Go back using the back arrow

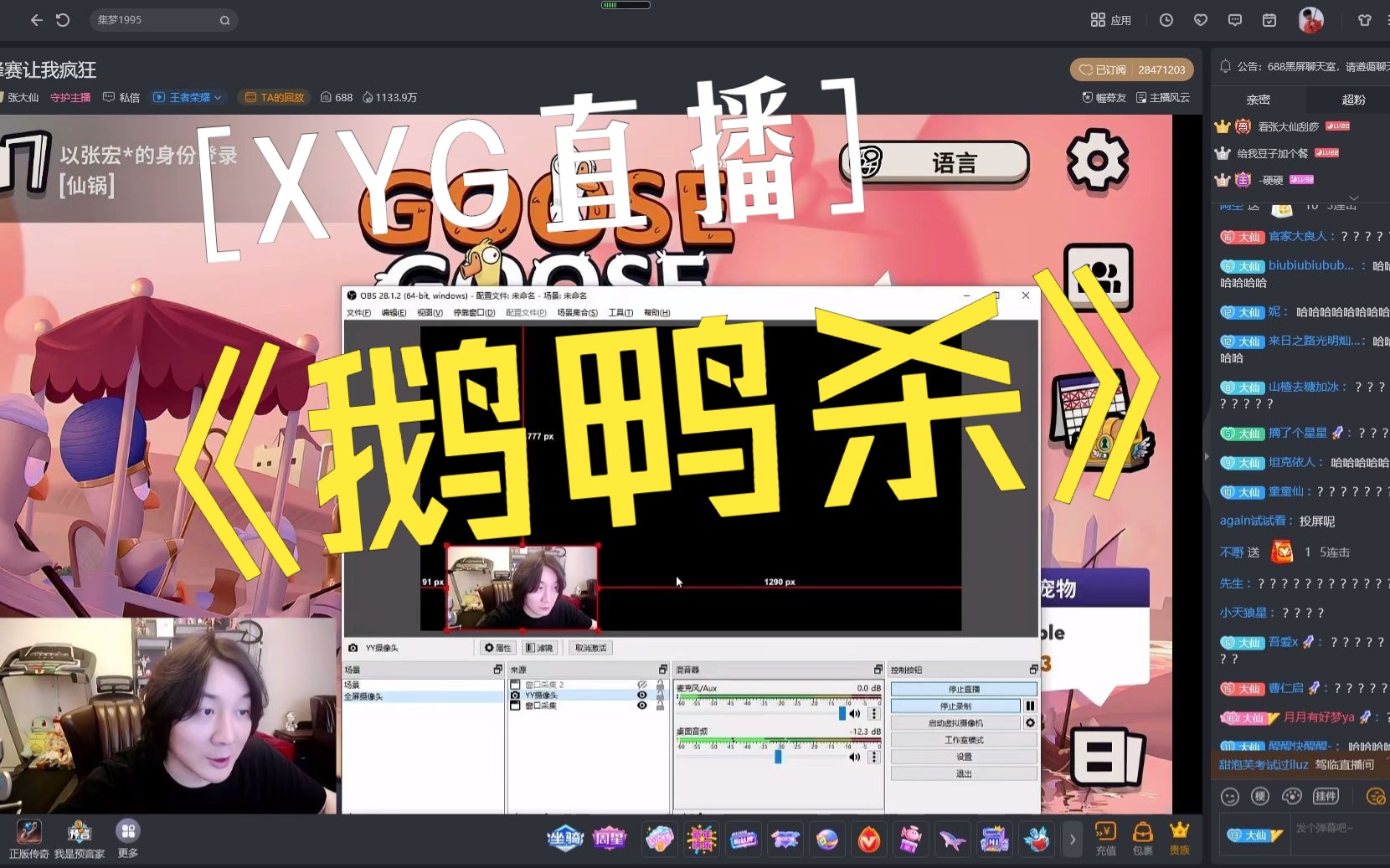click(36, 20)
